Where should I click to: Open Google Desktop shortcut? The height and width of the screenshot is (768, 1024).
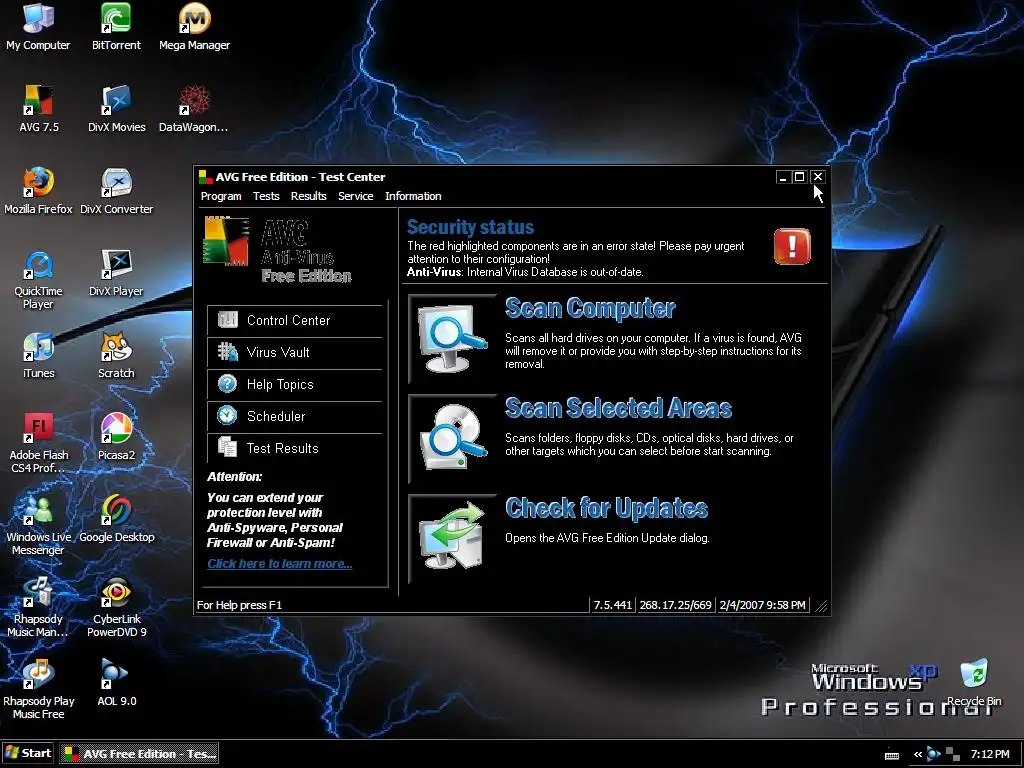tap(117, 519)
